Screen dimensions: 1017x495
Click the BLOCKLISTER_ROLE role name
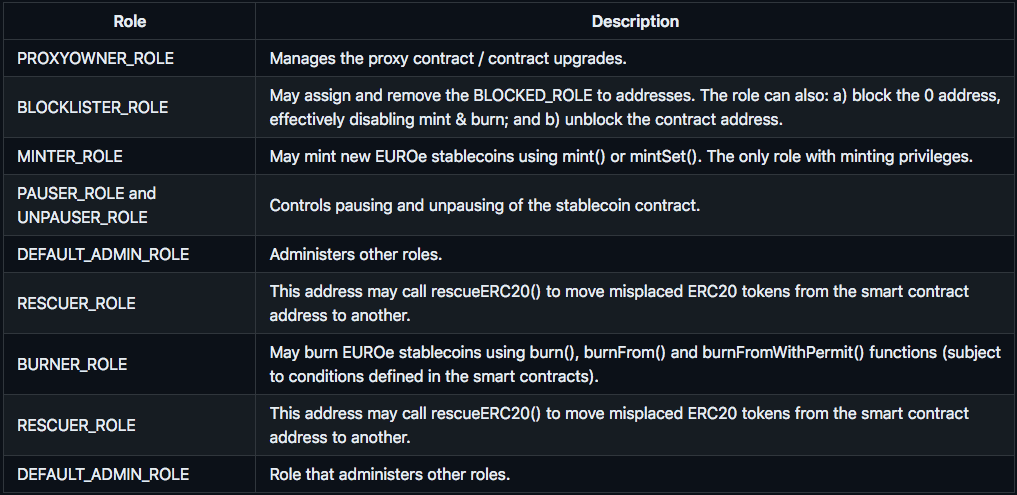pyautogui.click(x=92, y=107)
